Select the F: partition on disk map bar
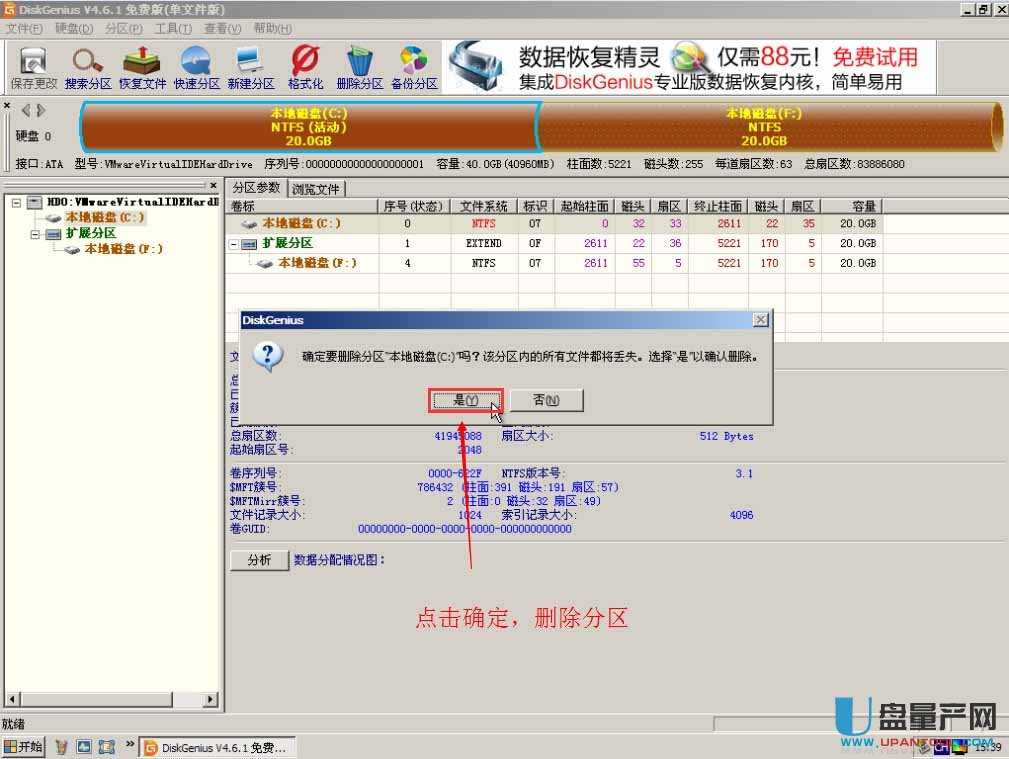Screen dimensions: 1009x759 coord(765,127)
